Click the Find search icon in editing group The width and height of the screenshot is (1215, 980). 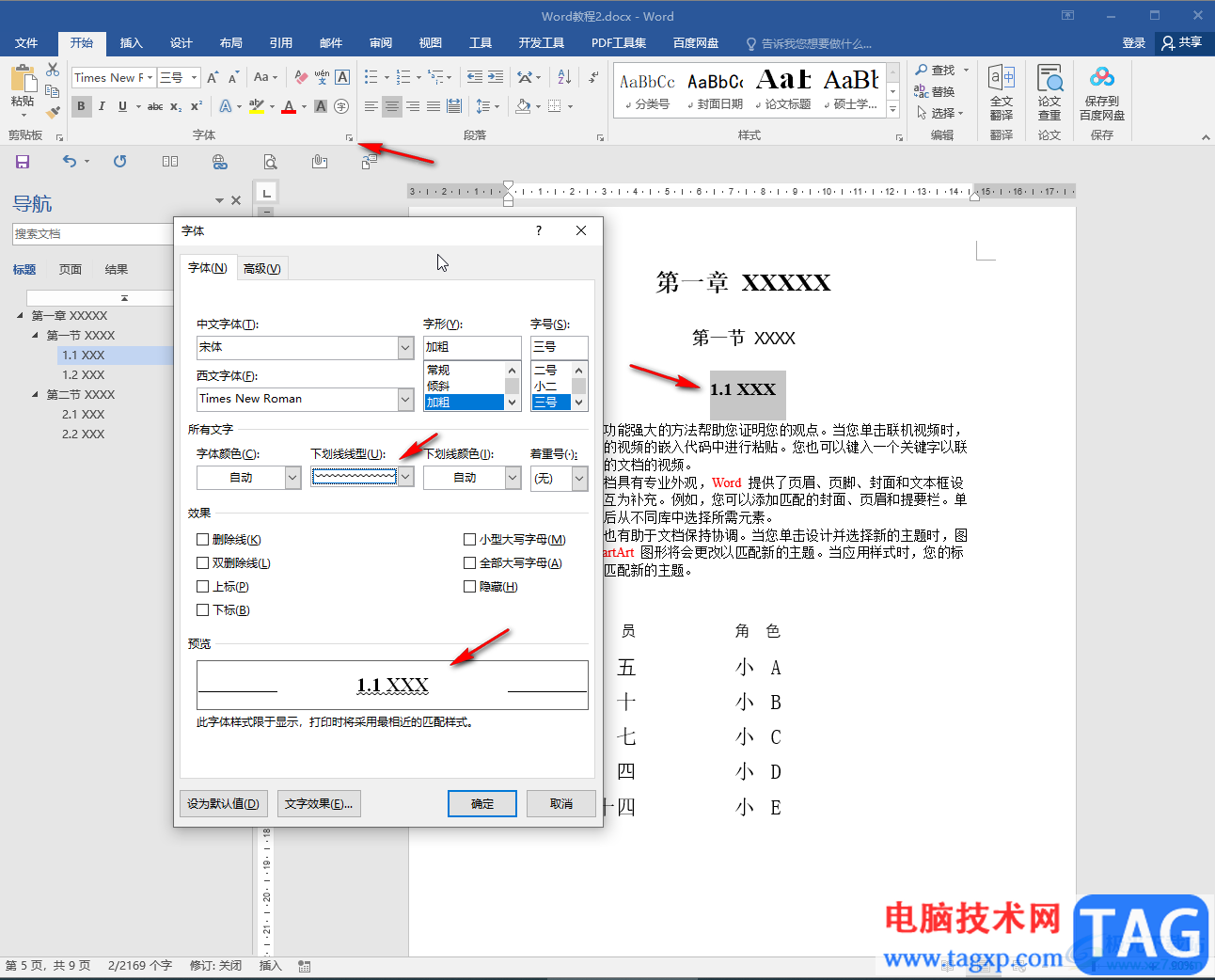coord(936,71)
